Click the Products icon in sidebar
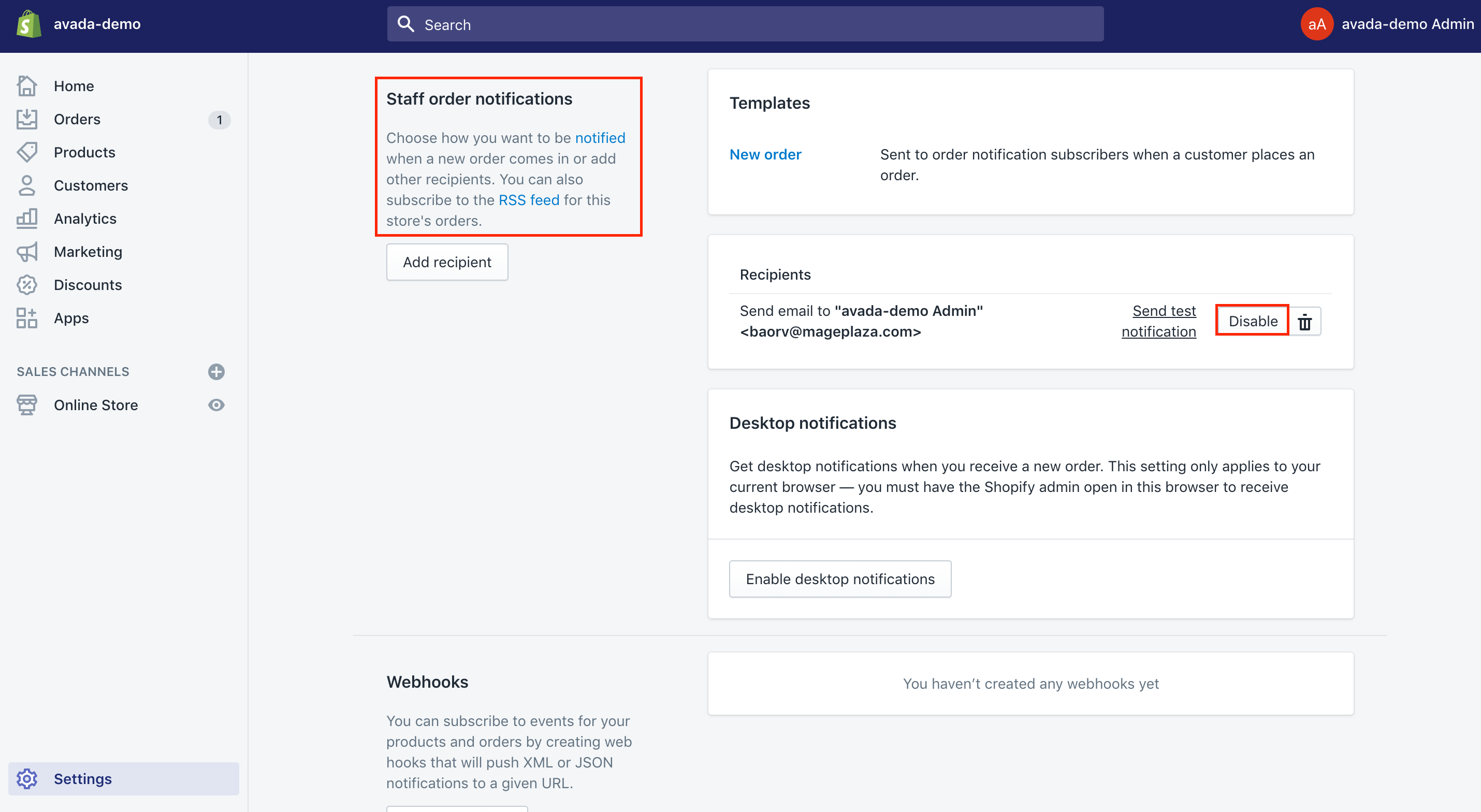The width and height of the screenshot is (1481, 812). pyautogui.click(x=27, y=152)
